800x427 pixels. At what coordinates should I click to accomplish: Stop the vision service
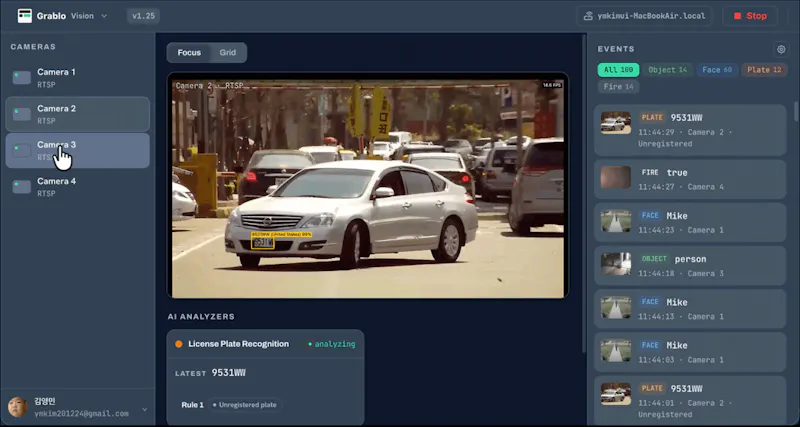pyautogui.click(x=750, y=16)
